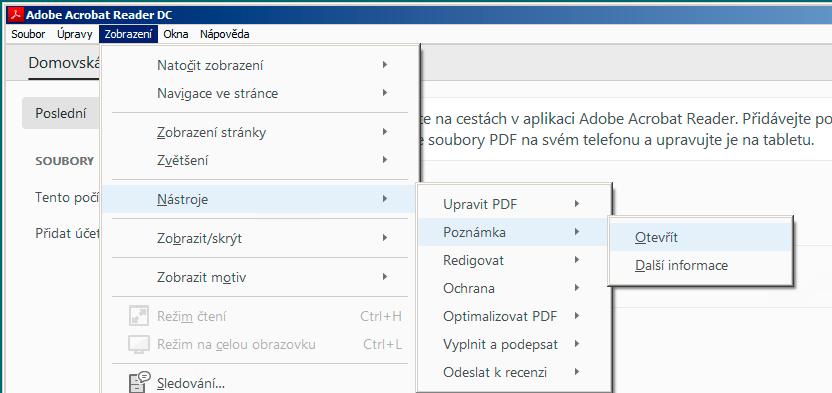Click the Režim čtení icon
Viewport: 832px width, 393px height.
[x=139, y=317]
